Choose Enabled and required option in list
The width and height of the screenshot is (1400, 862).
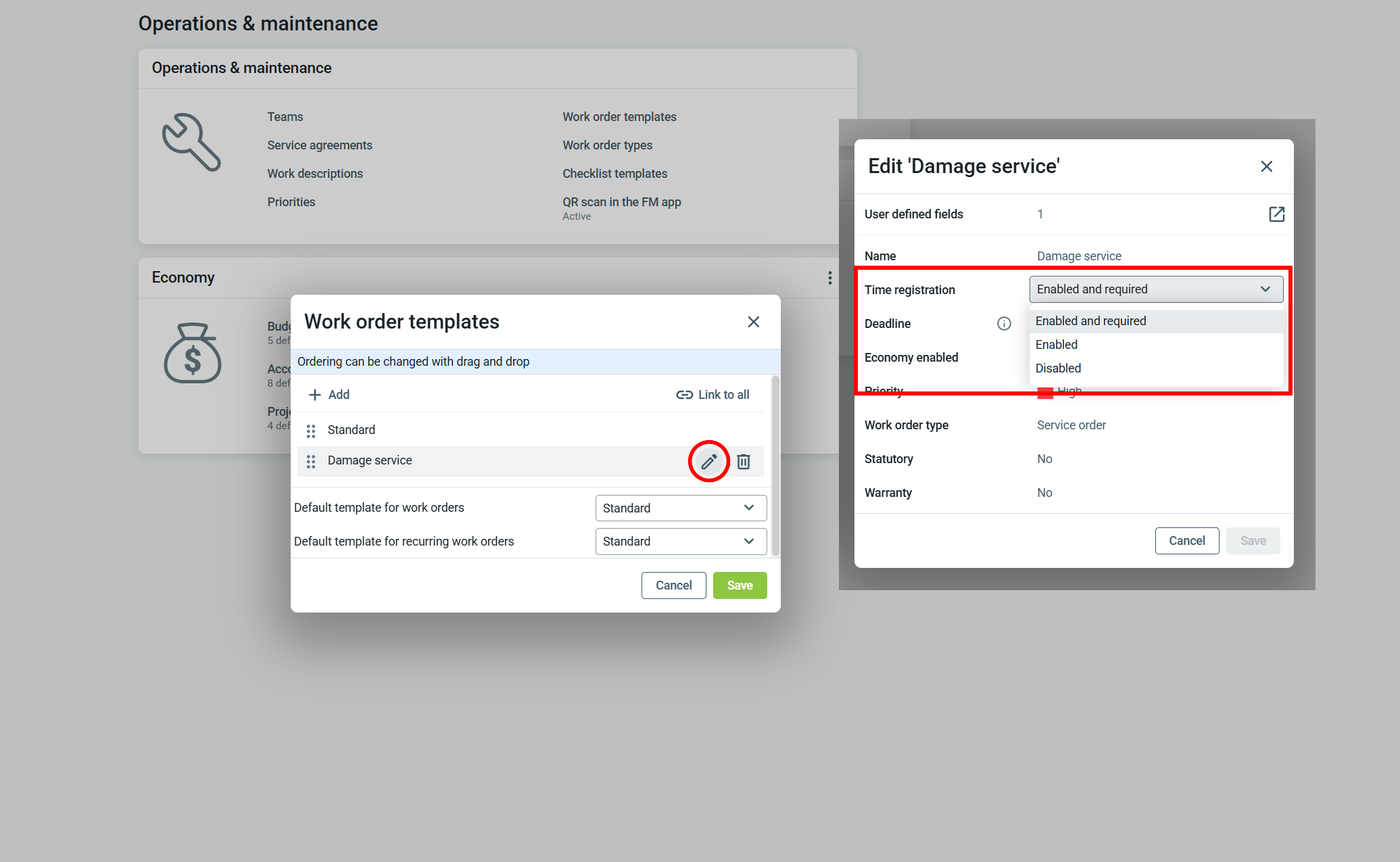click(1090, 321)
